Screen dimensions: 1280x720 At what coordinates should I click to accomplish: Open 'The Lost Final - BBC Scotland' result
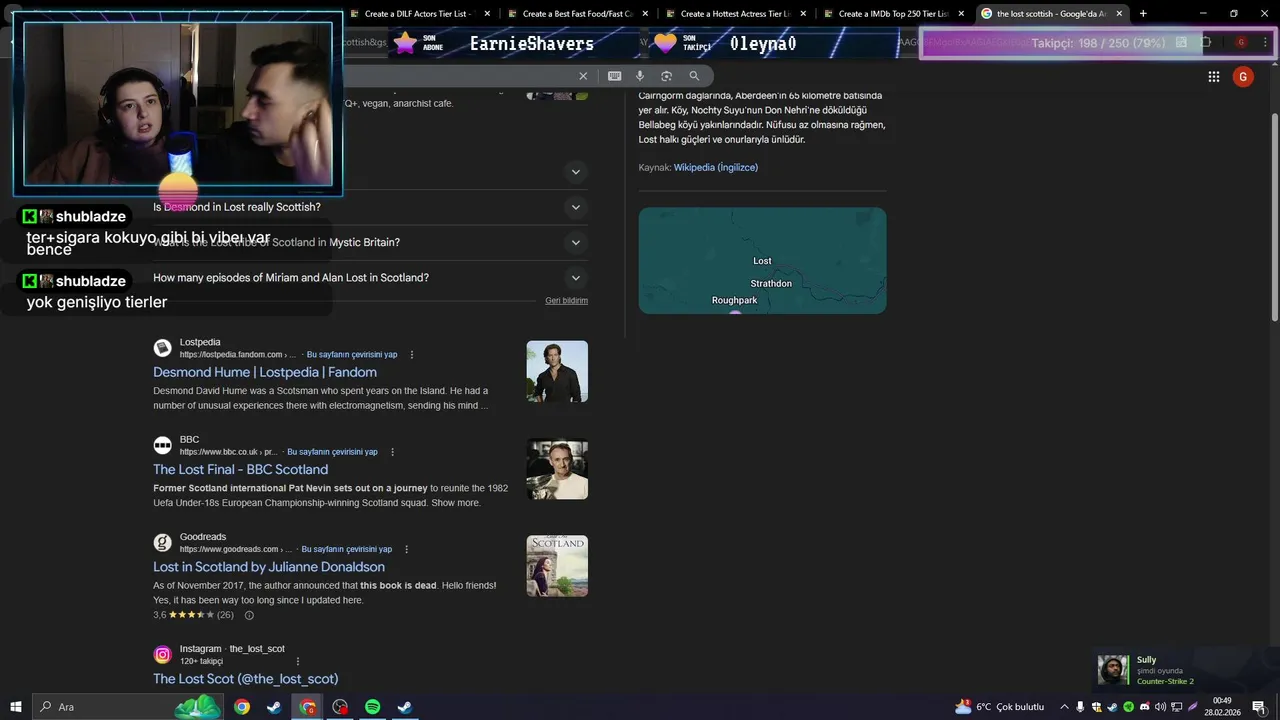(240, 469)
